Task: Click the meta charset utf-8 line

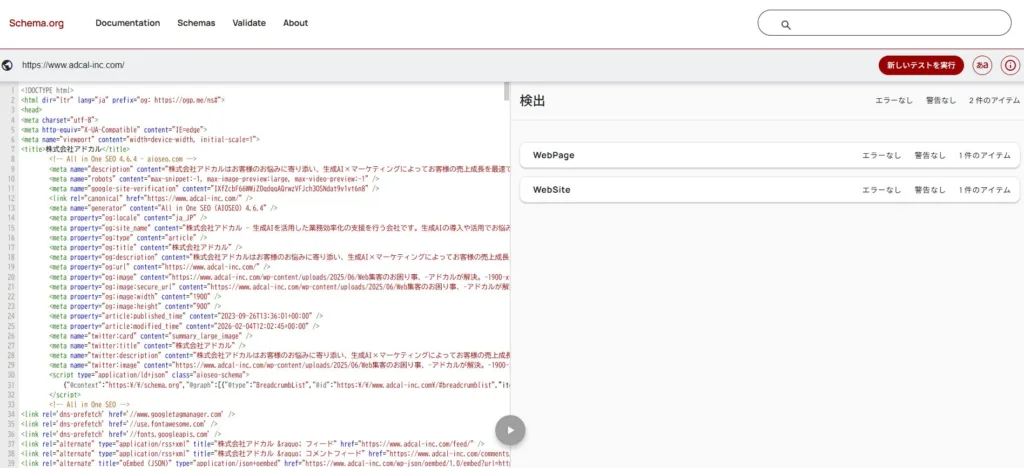Action: point(60,120)
